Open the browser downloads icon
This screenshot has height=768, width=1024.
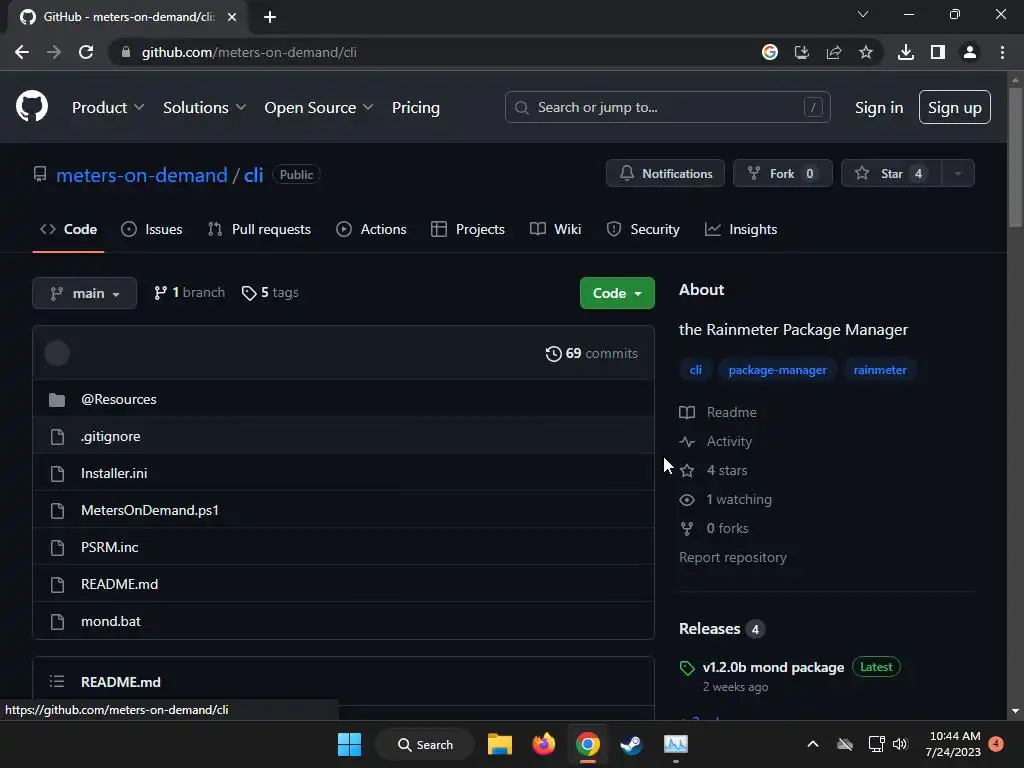[x=906, y=52]
